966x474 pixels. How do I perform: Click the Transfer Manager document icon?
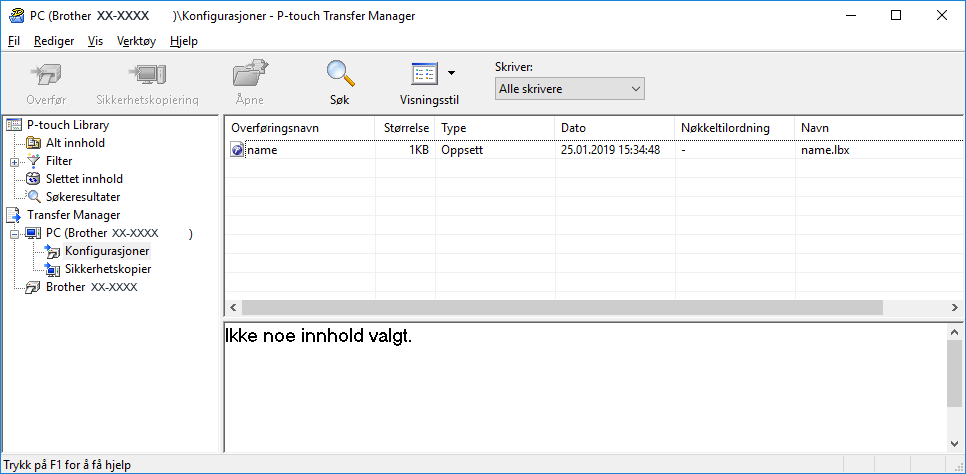(14, 215)
